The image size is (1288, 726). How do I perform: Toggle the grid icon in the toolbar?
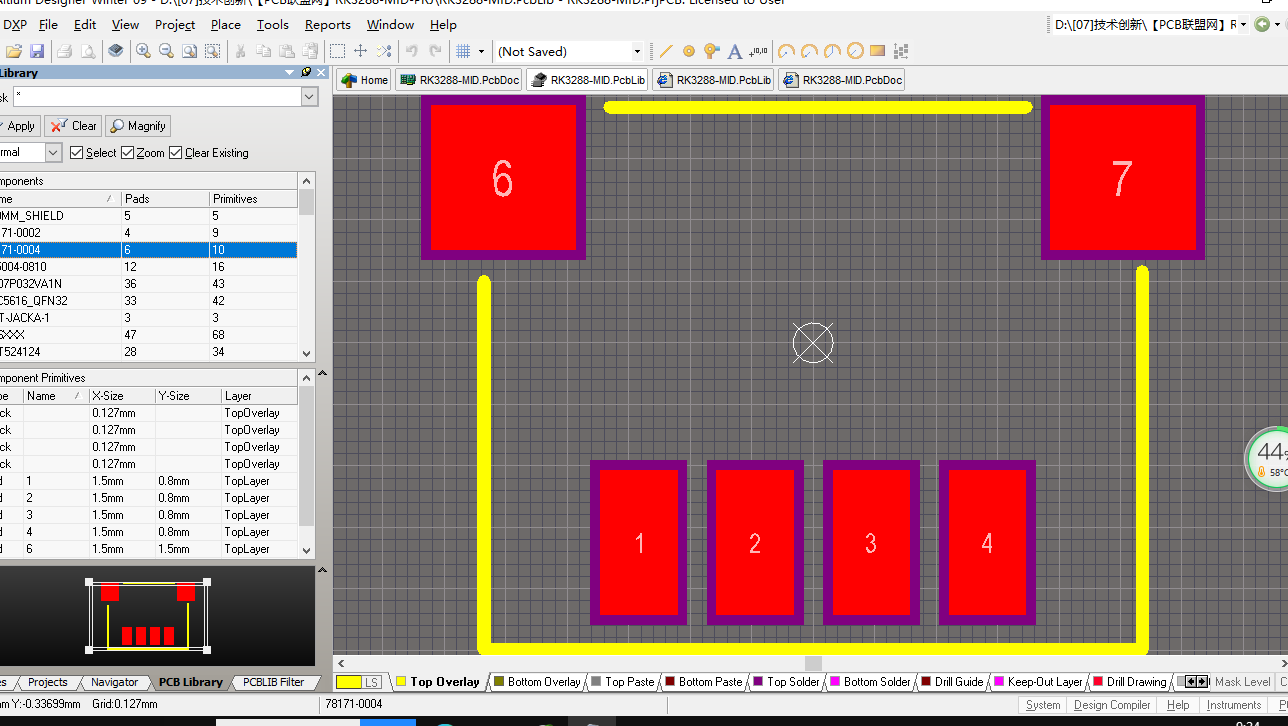463,51
